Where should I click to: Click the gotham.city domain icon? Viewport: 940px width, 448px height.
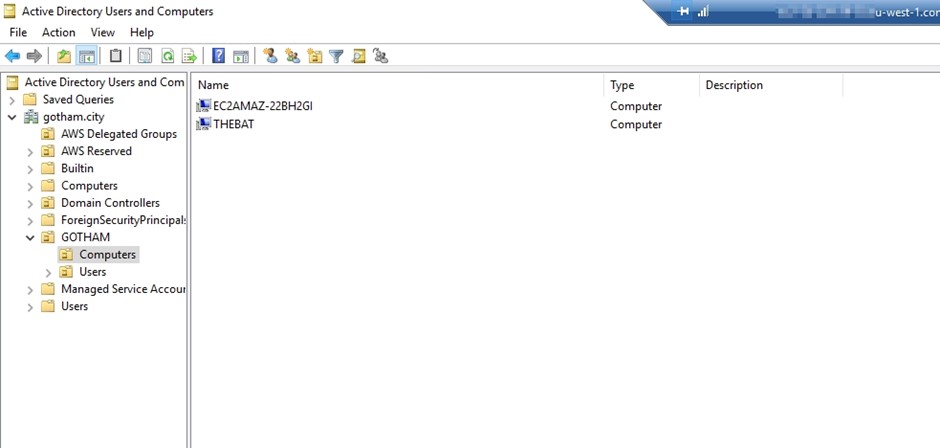click(x=31, y=117)
